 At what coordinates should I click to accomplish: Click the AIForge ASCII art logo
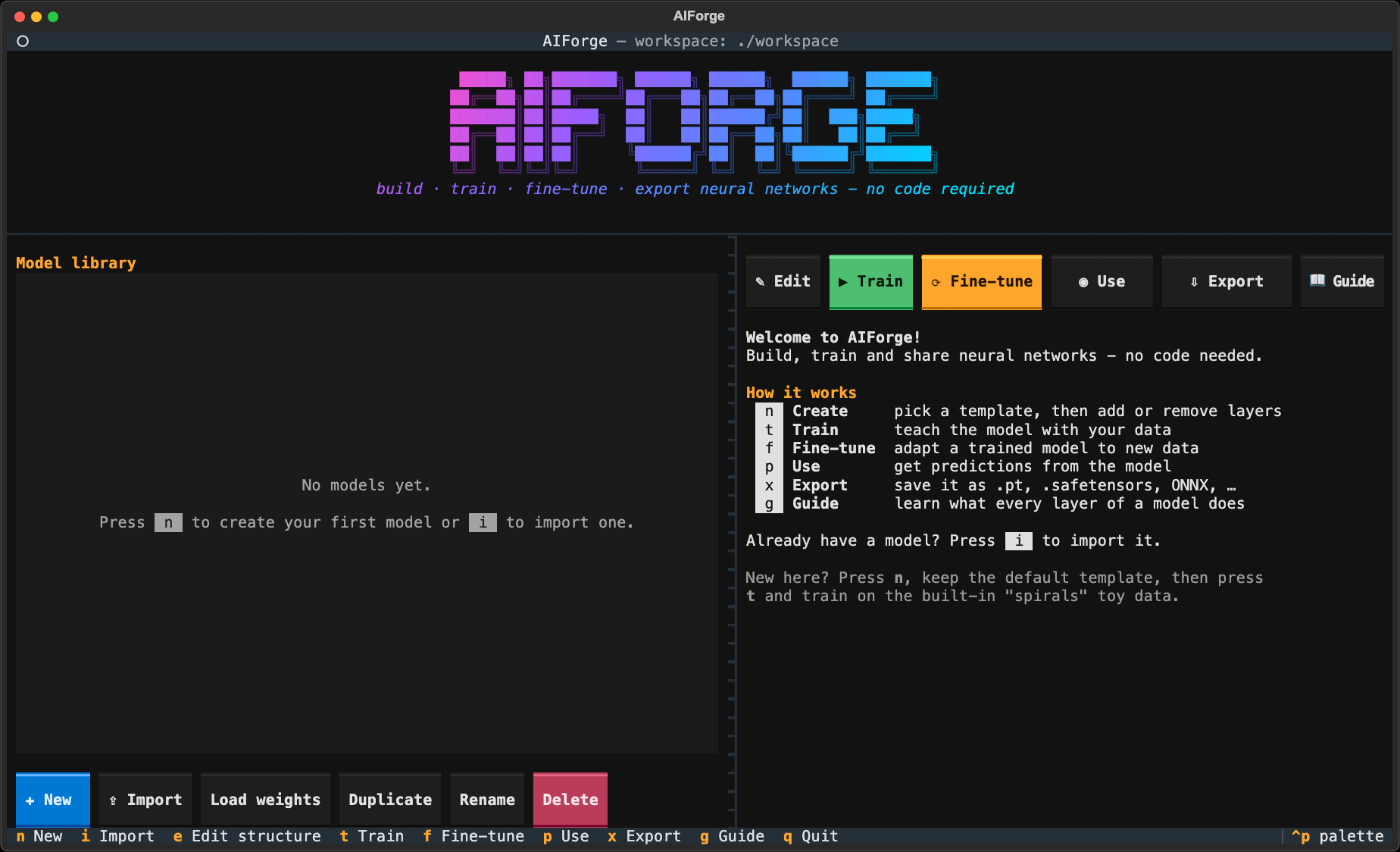point(694,121)
